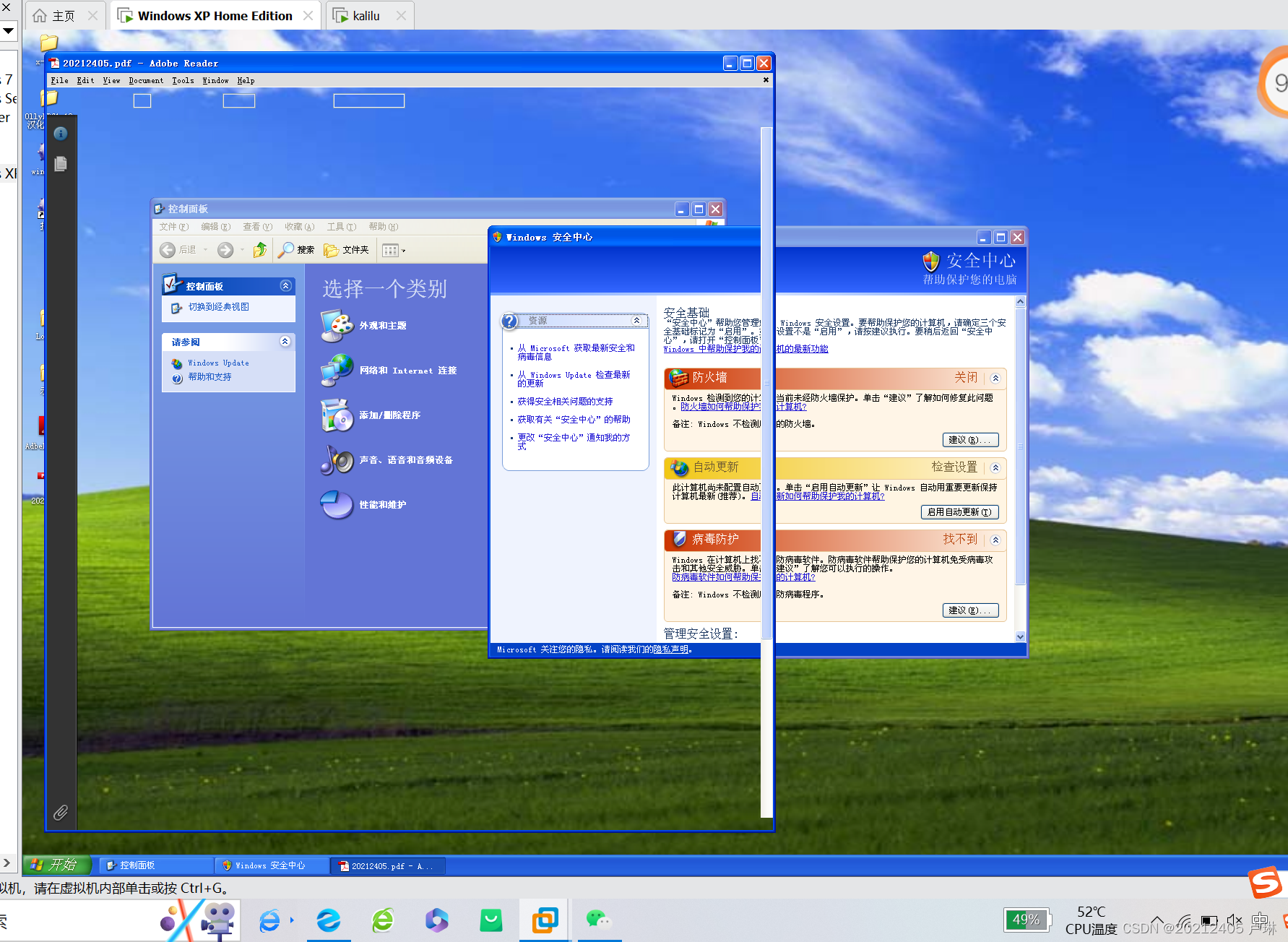Open the 编辑 menu in Control Panel

coord(215,227)
